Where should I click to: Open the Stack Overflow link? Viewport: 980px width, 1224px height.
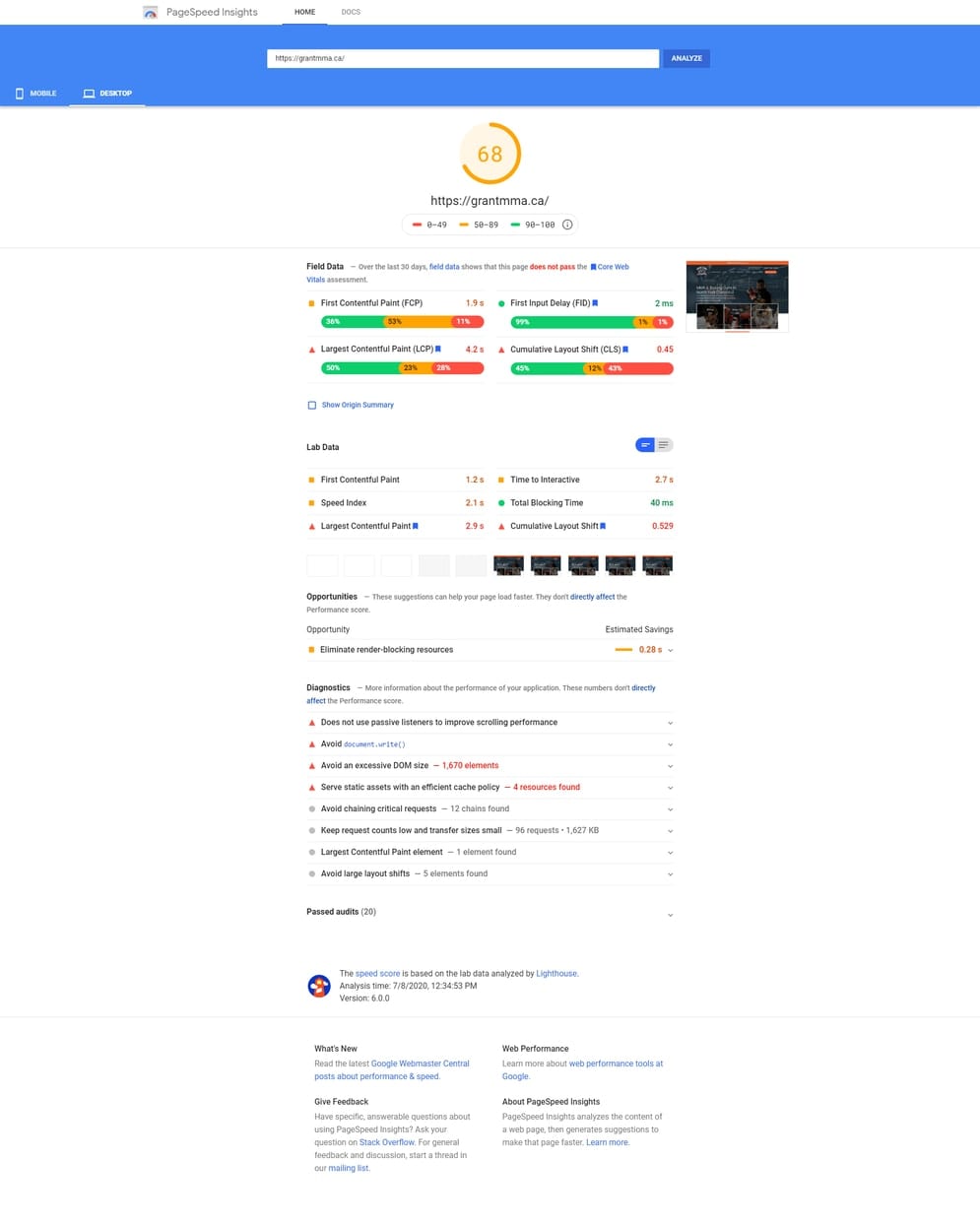[x=386, y=1142]
